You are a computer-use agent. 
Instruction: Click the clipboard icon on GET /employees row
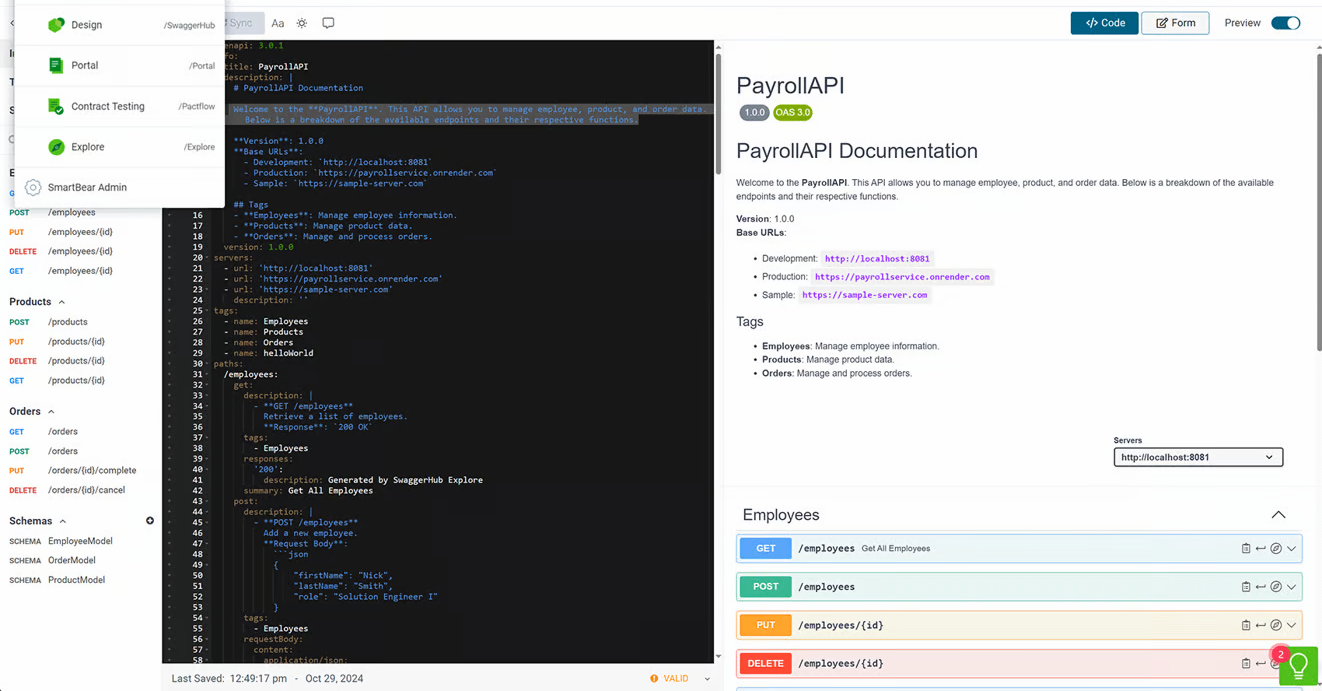click(x=1245, y=548)
